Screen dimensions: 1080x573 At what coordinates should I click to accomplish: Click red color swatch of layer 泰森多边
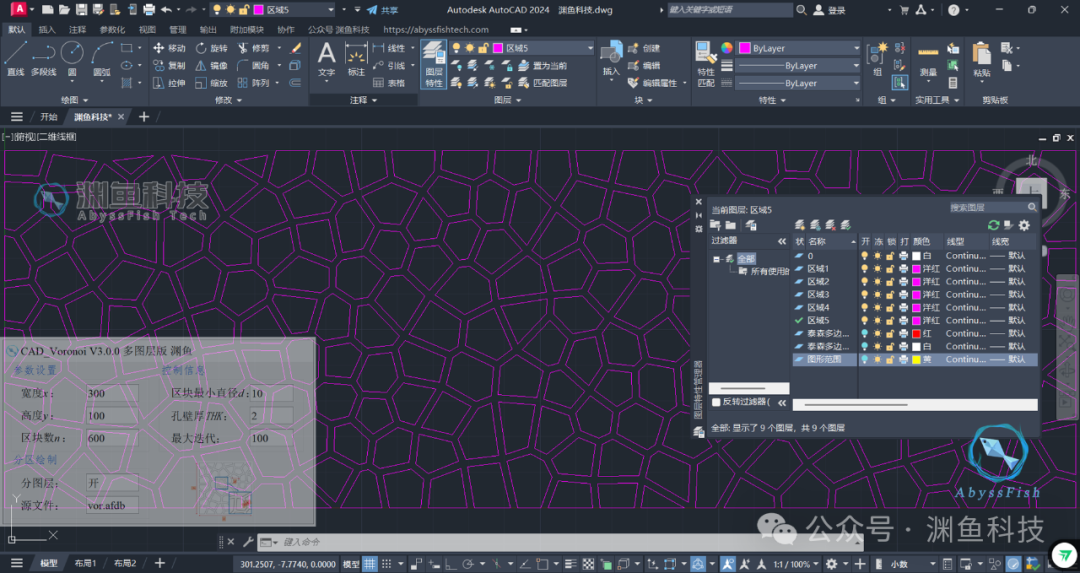pos(917,333)
